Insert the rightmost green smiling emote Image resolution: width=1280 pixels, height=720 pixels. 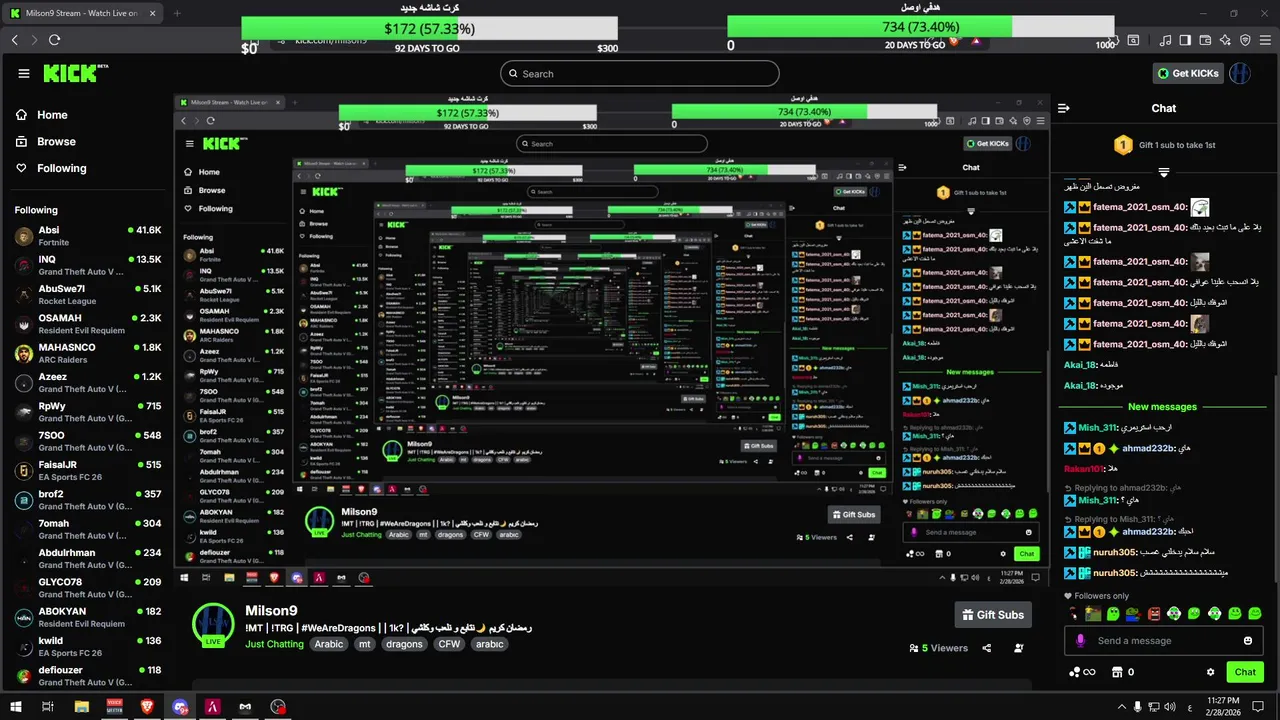1255,613
